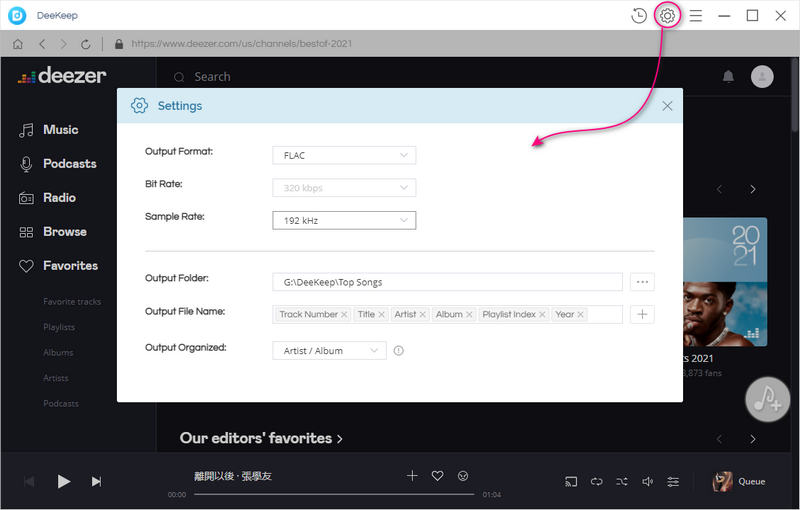
Task: Open Albums under Favorites
Action: [58, 352]
